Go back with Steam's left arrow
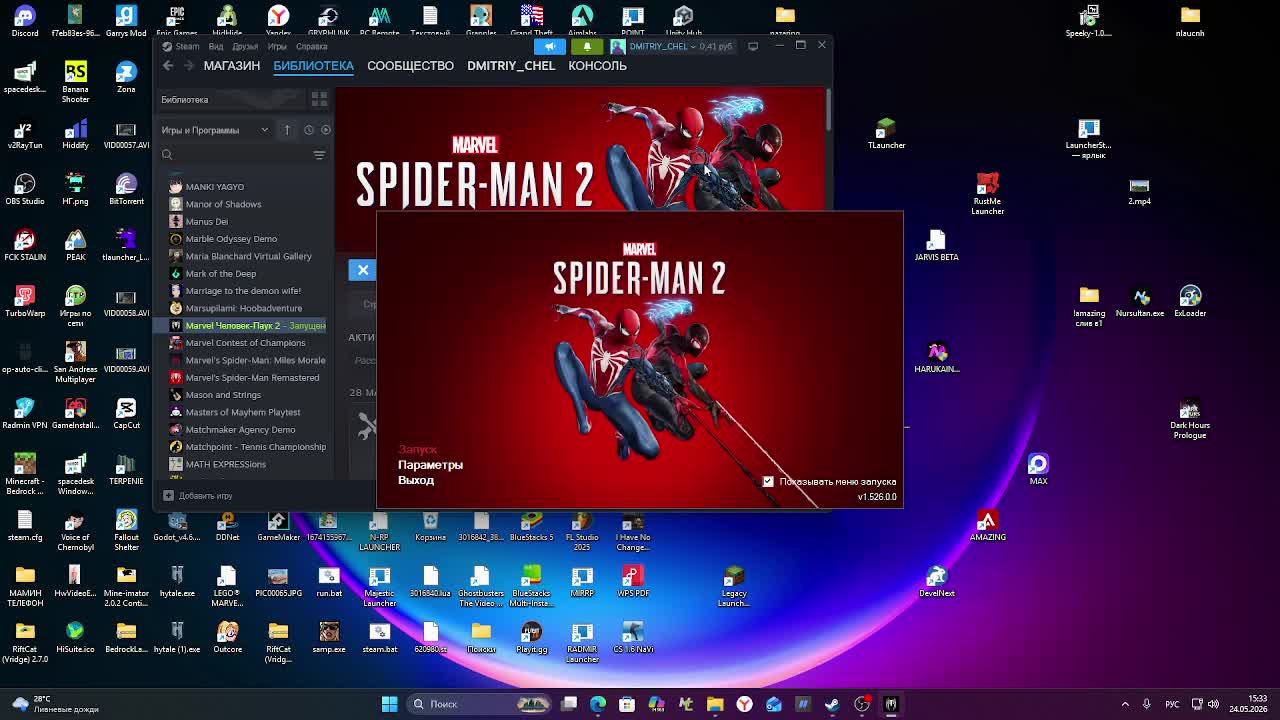This screenshot has height=720, width=1280. (x=168, y=66)
